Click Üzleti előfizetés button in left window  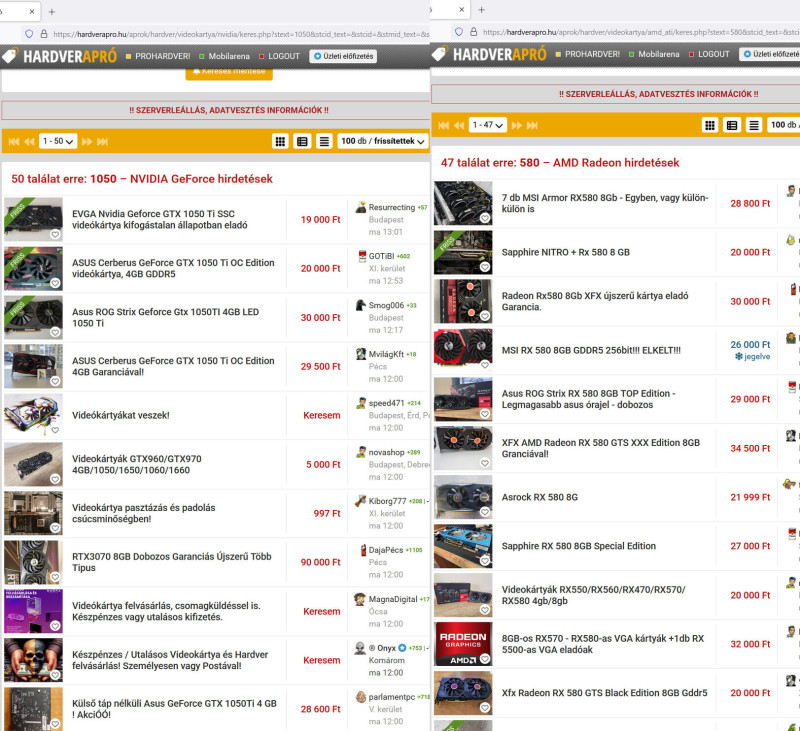[x=343, y=56]
